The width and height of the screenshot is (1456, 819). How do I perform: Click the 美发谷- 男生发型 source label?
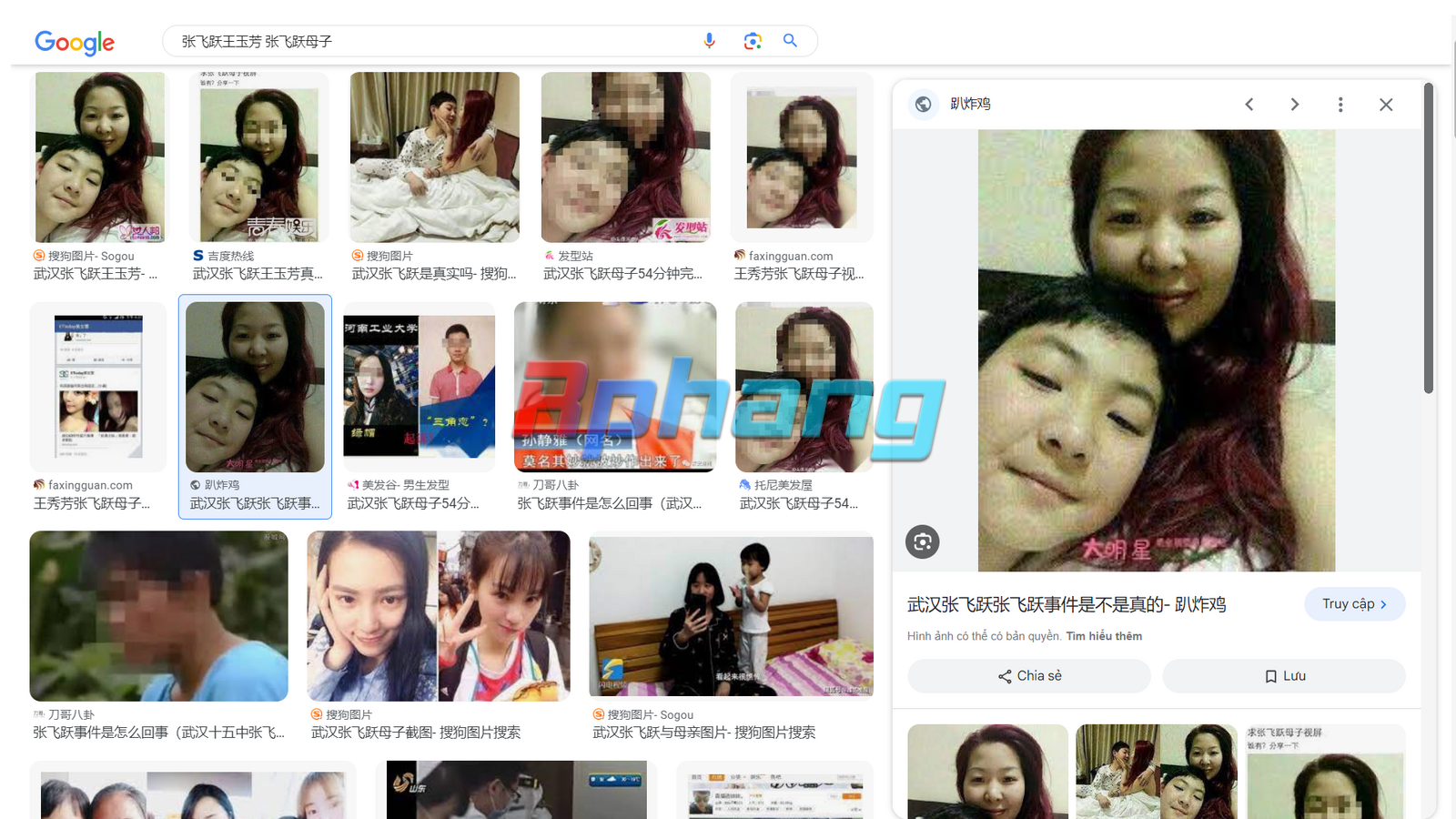click(406, 485)
